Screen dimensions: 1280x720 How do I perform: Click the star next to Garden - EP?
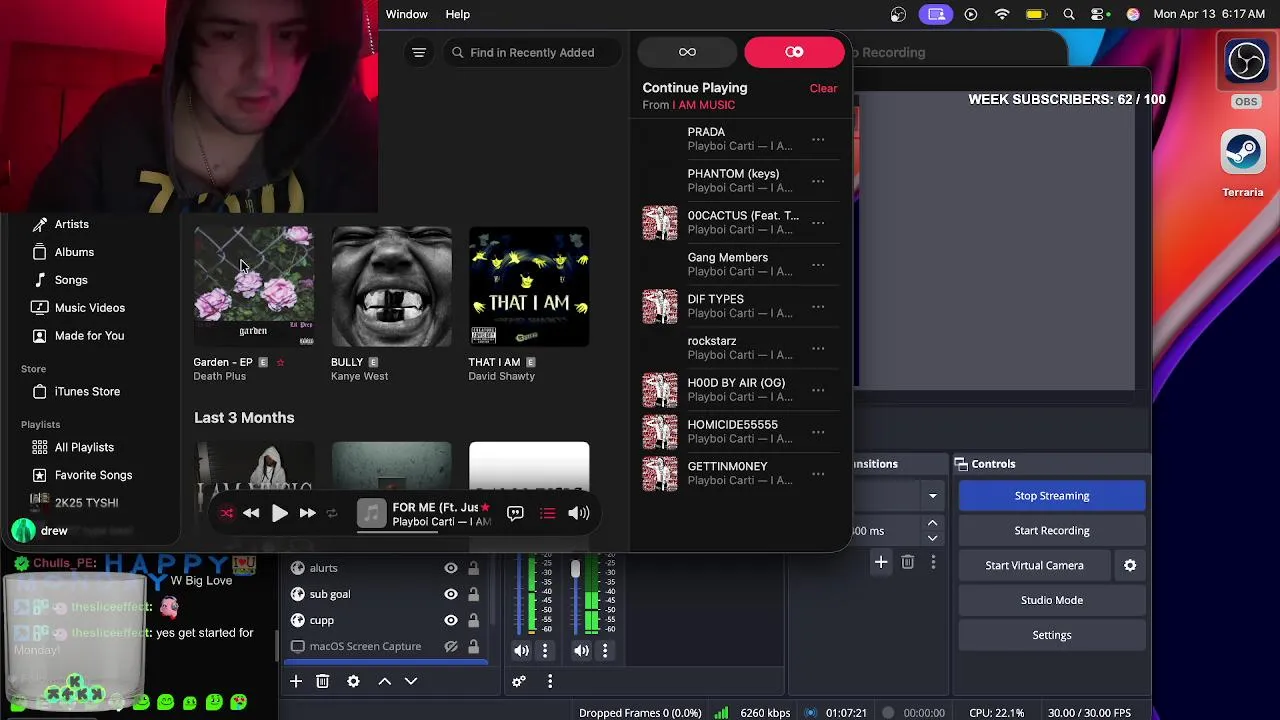tap(280, 362)
